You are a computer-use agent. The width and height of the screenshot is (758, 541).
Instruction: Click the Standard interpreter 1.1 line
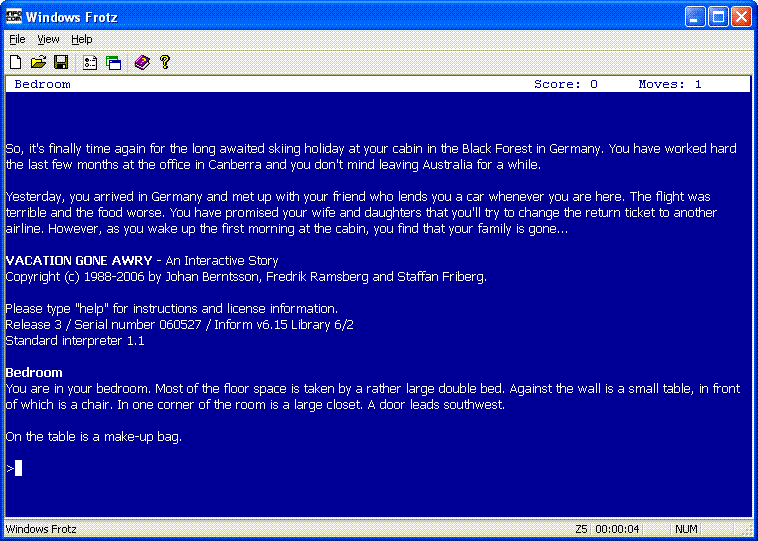tap(75, 341)
